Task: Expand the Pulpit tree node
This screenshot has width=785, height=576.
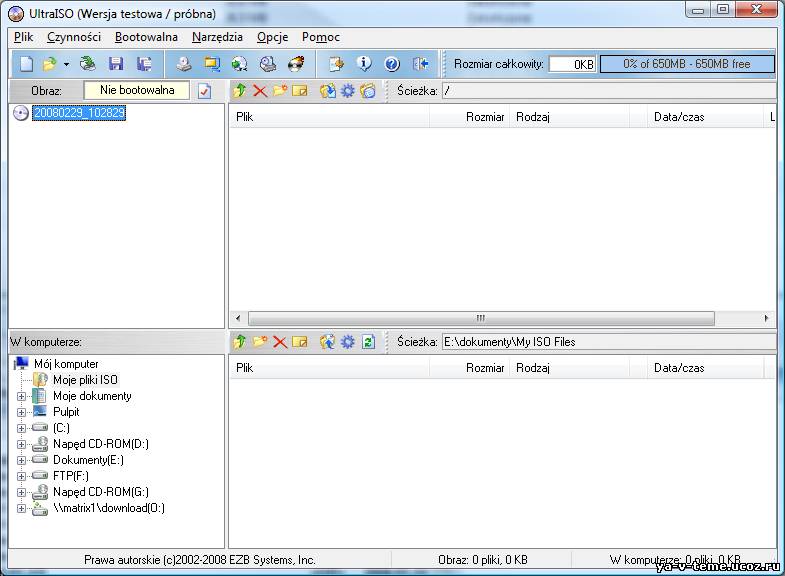Action: point(21,412)
